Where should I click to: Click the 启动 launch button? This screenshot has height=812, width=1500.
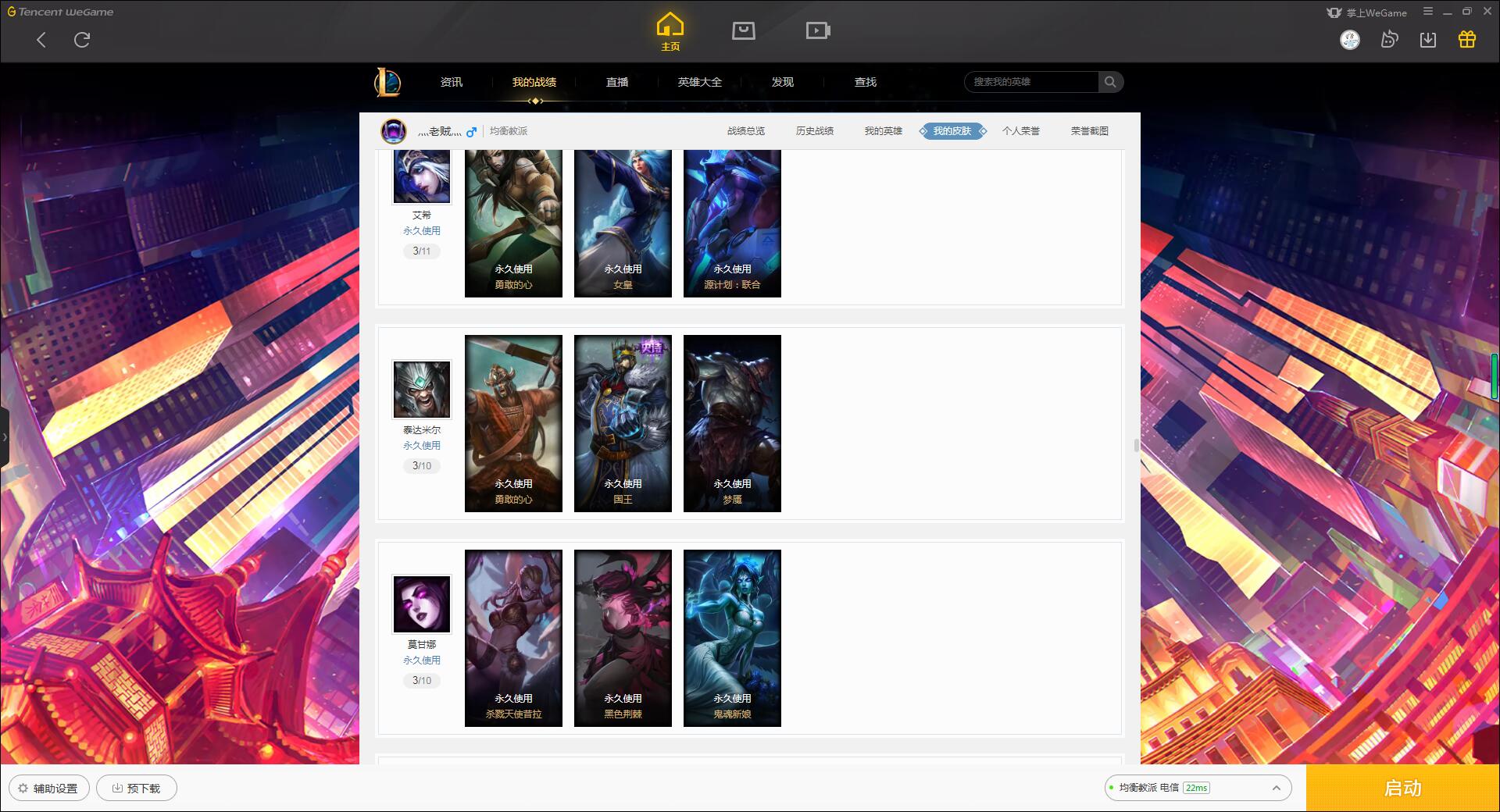[1402, 788]
